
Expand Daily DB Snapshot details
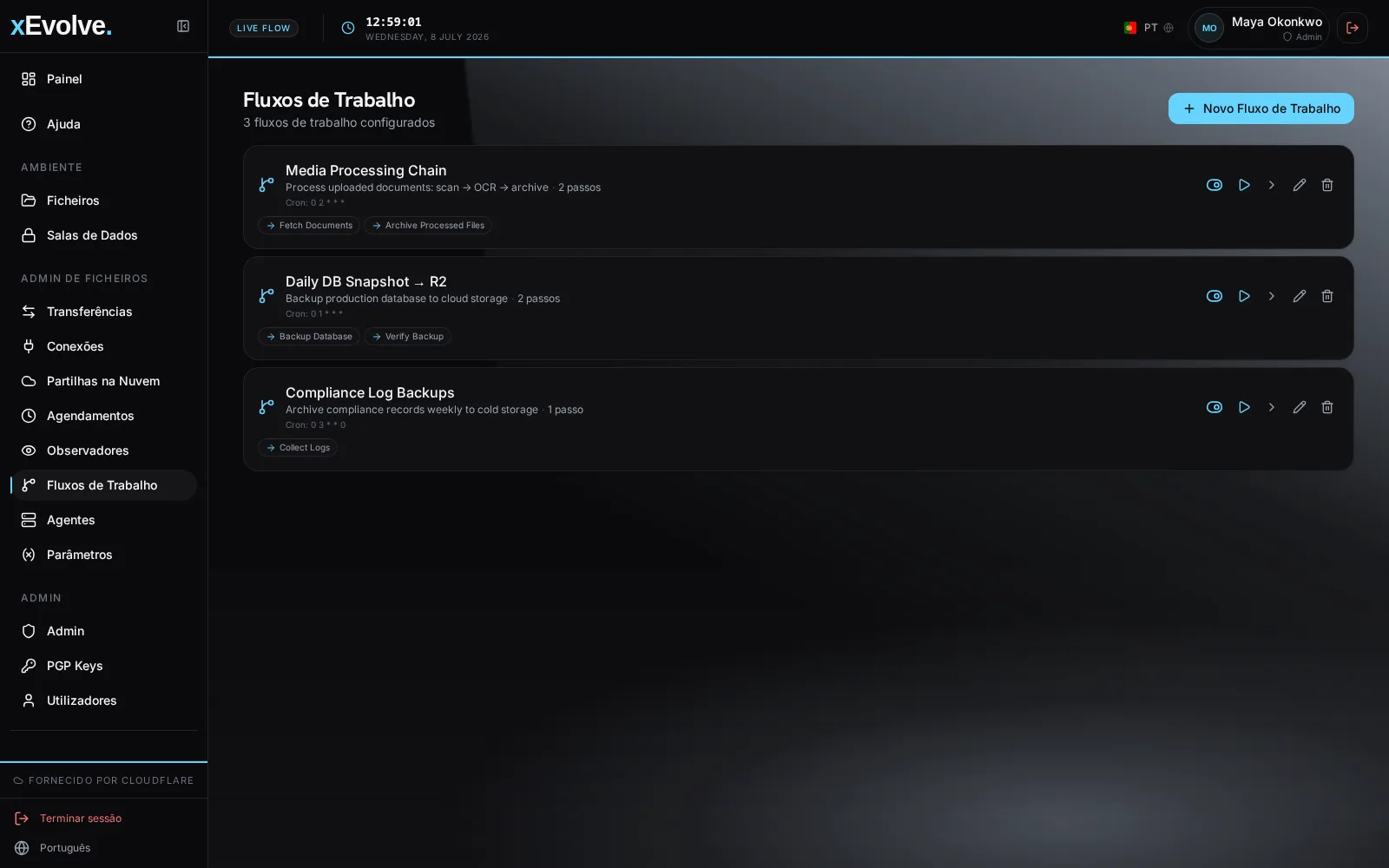(1272, 296)
